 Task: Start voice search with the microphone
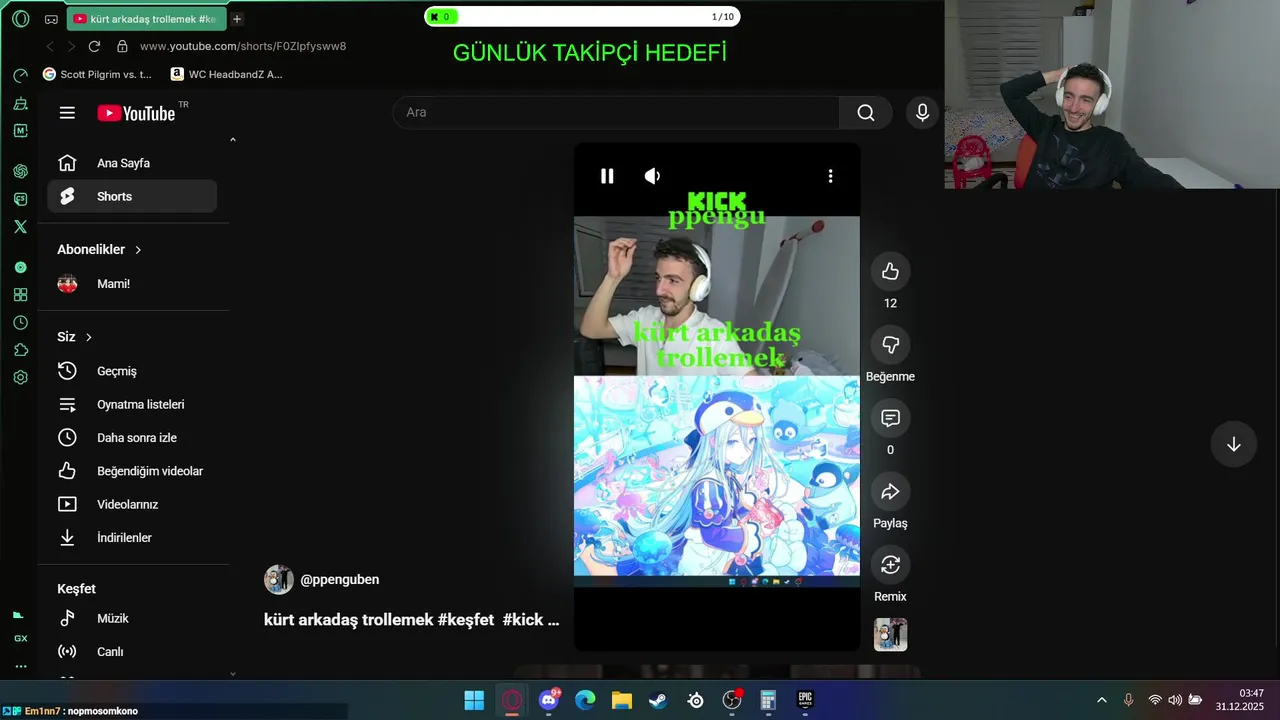pos(922,113)
